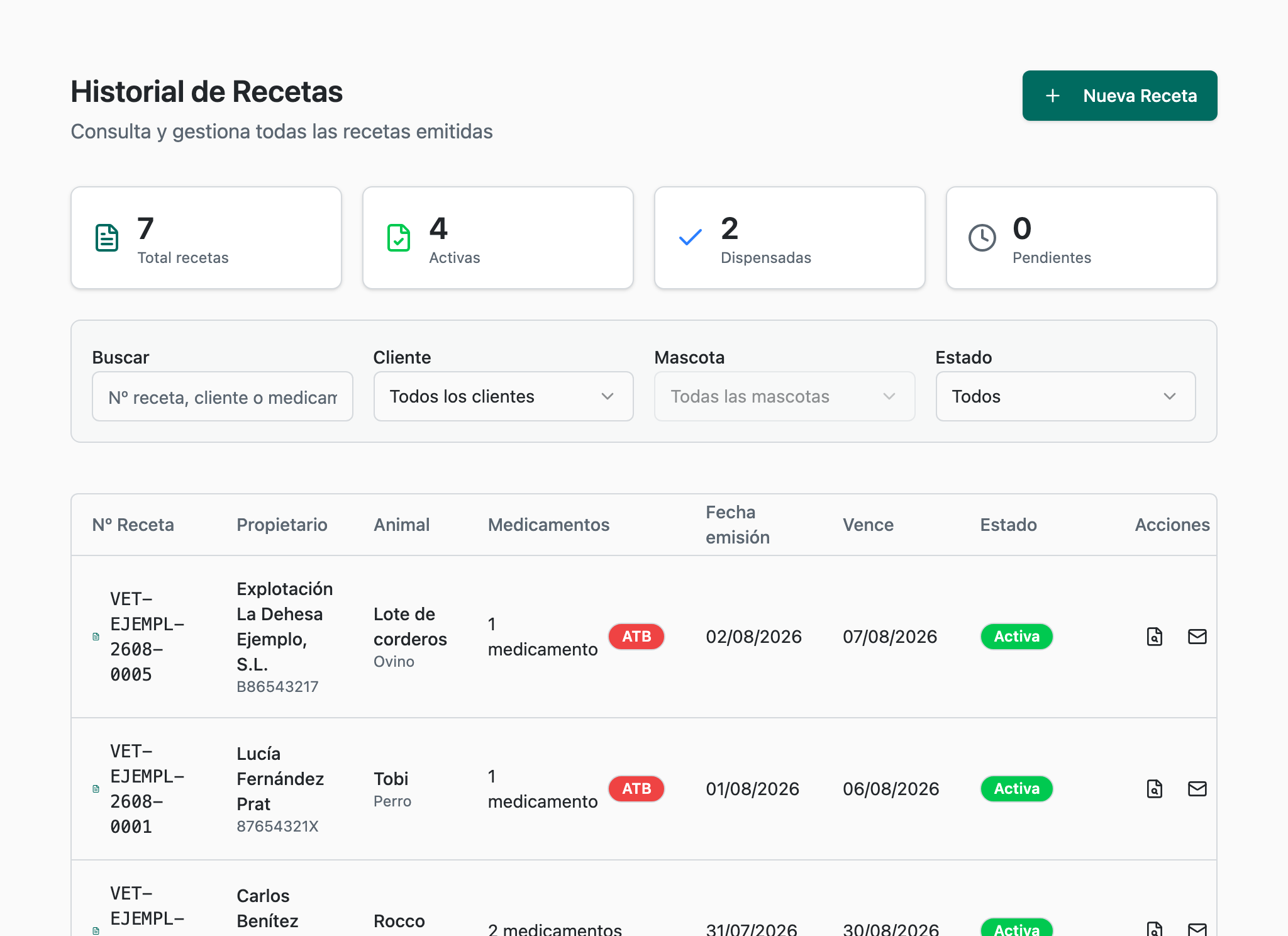This screenshot has height=936, width=1288.
Task: Open the Todas las mascotas dropdown
Action: tap(785, 396)
